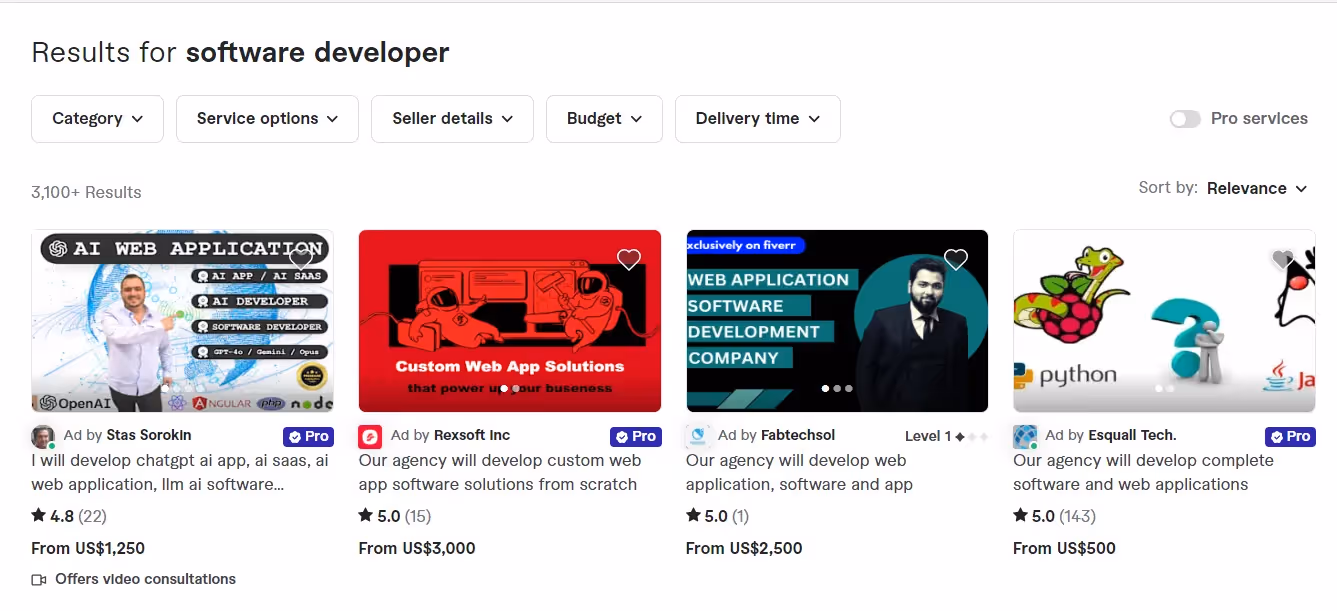1337x611 pixels.
Task: Click the Esquall thumbnail carousel dots
Action: tap(1164, 388)
